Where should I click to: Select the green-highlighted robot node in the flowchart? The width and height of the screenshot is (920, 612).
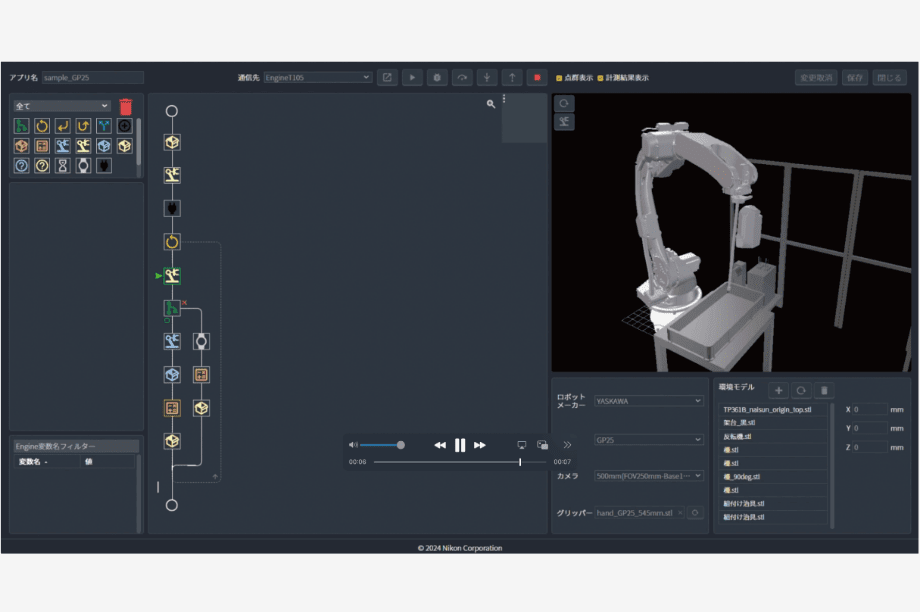coord(172,275)
